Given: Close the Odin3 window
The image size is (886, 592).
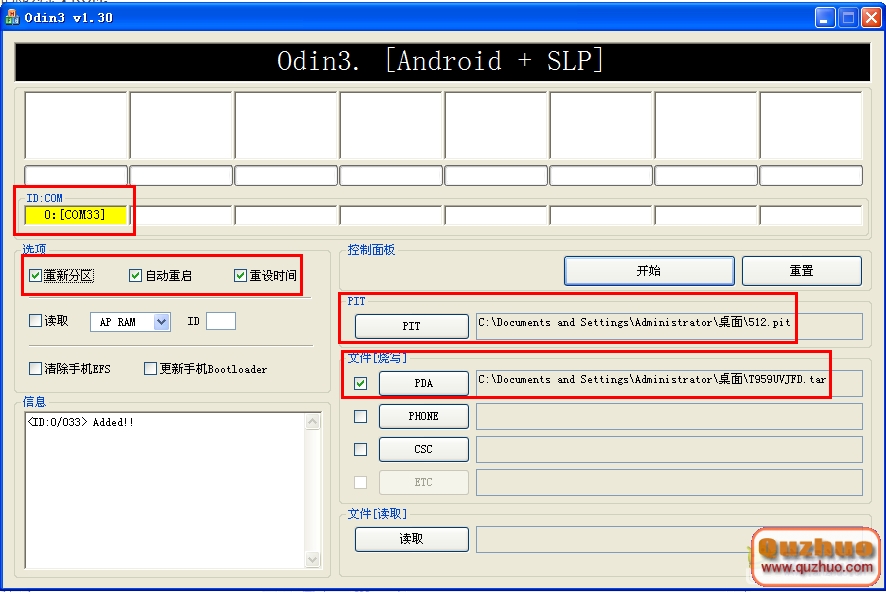Looking at the screenshot, I should [x=871, y=18].
